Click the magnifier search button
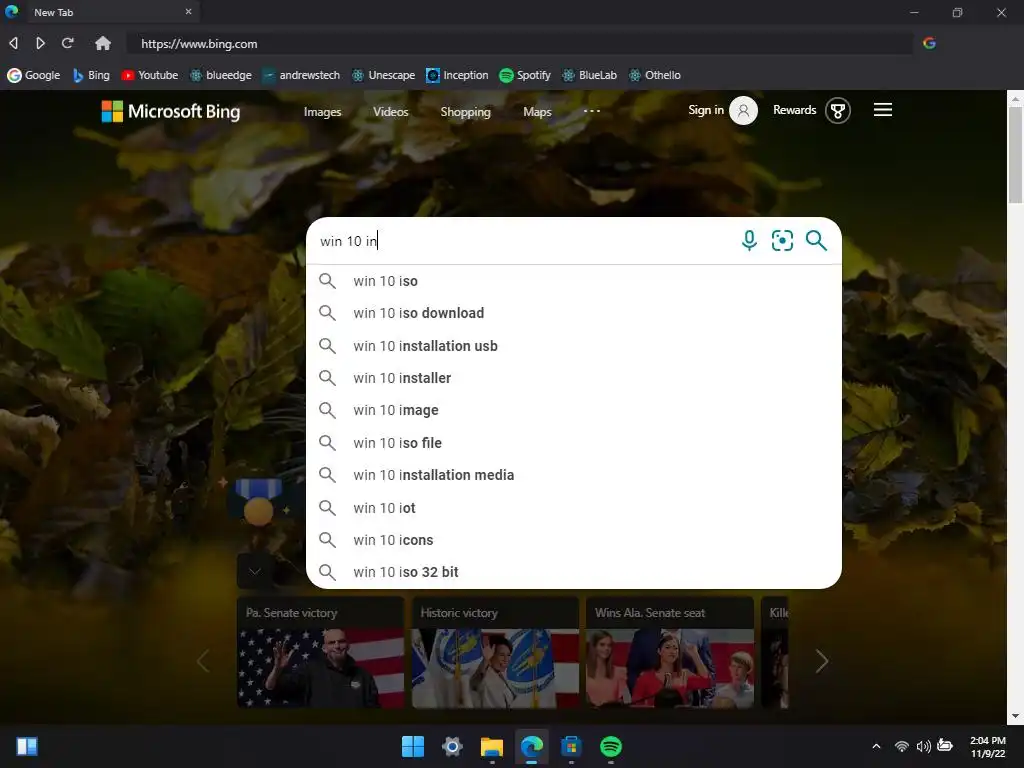Viewport: 1024px width, 768px height. (x=816, y=240)
